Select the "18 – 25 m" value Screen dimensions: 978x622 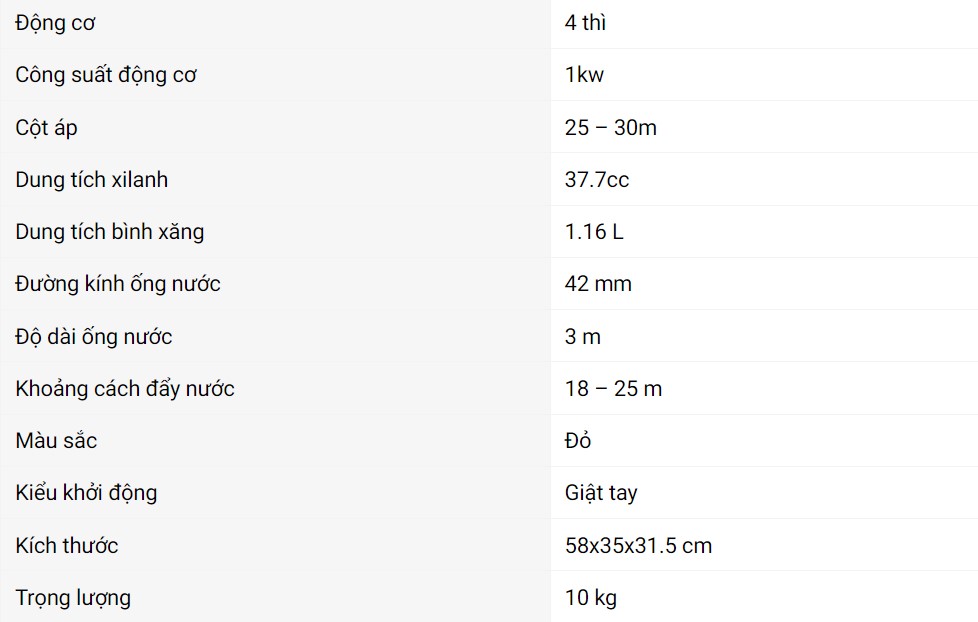pos(613,389)
